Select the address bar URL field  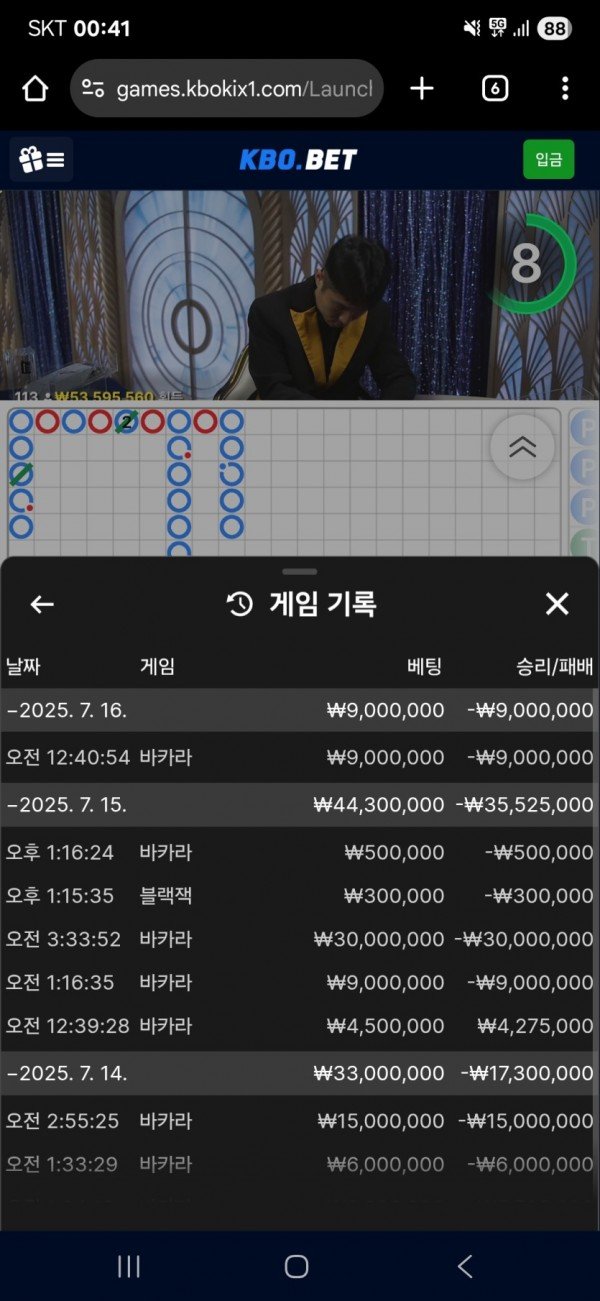click(227, 89)
